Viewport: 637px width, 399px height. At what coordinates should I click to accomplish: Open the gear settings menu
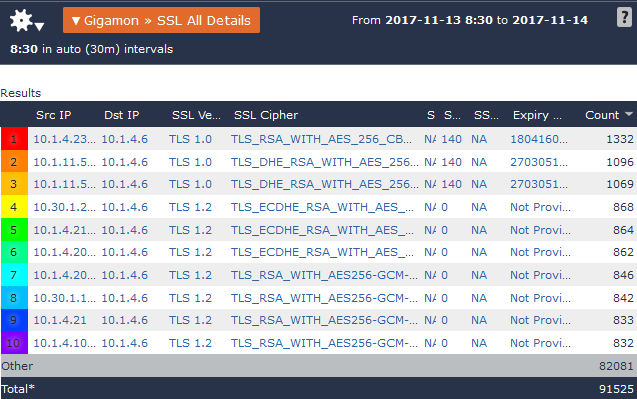coord(21,20)
